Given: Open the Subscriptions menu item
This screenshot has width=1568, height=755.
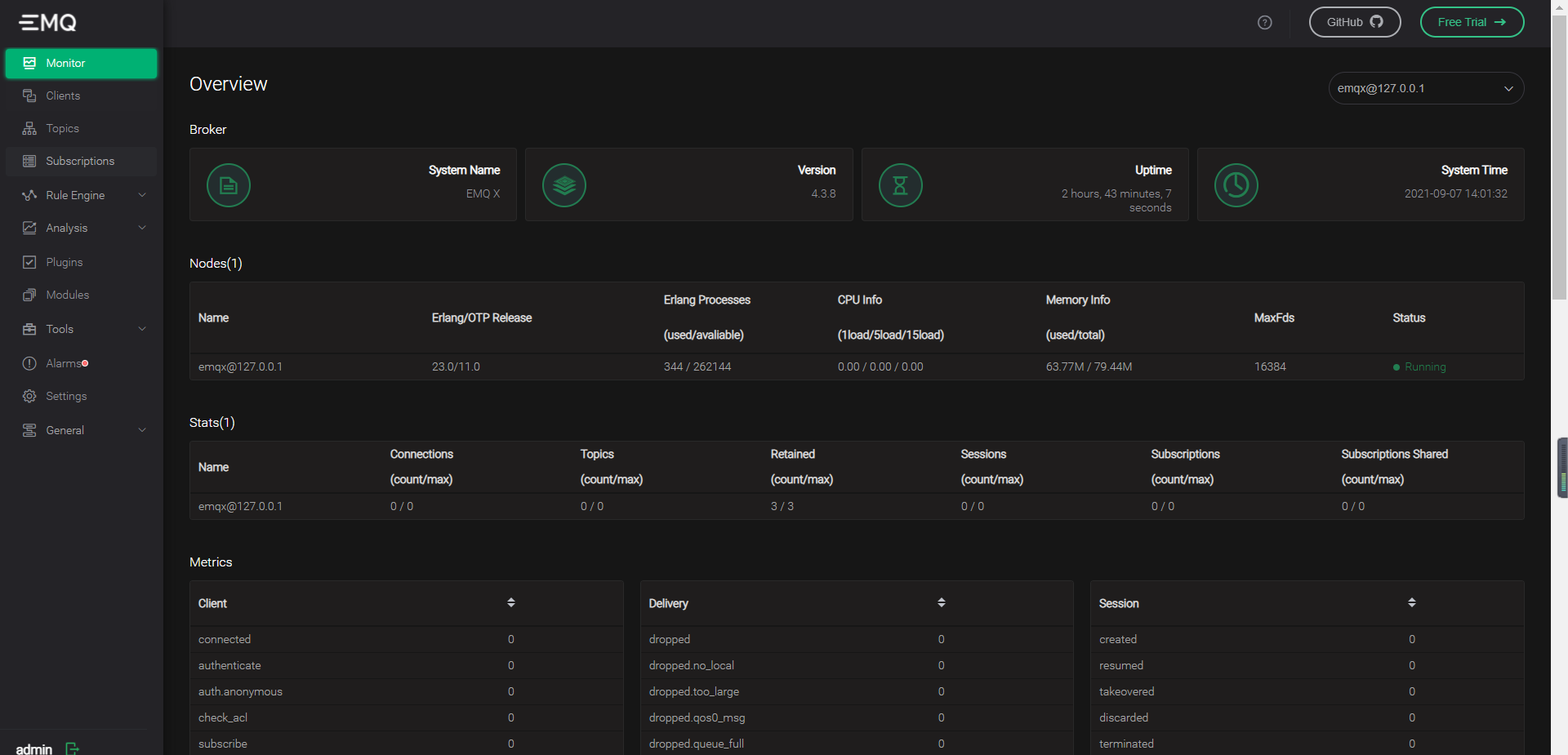Looking at the screenshot, I should coord(81,161).
